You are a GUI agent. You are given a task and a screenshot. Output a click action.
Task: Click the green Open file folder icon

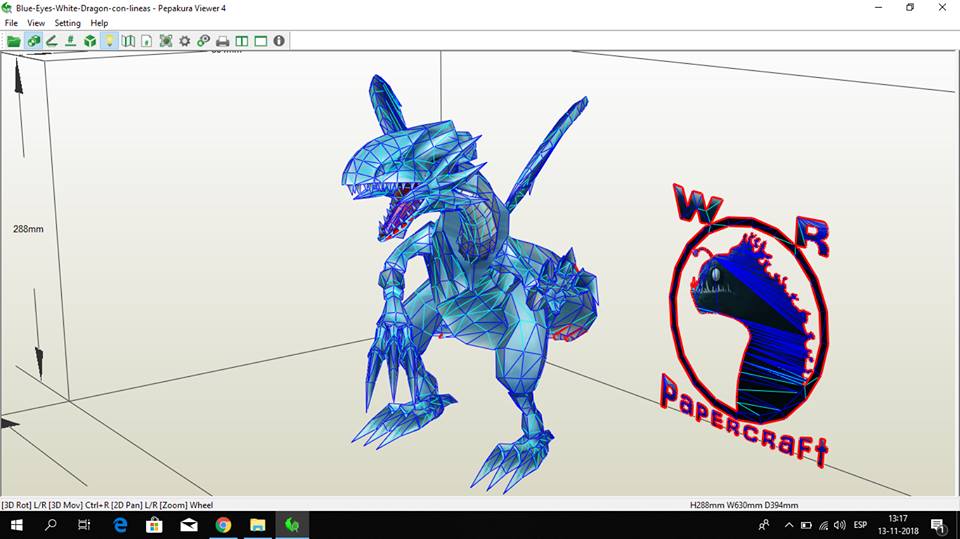pos(13,41)
